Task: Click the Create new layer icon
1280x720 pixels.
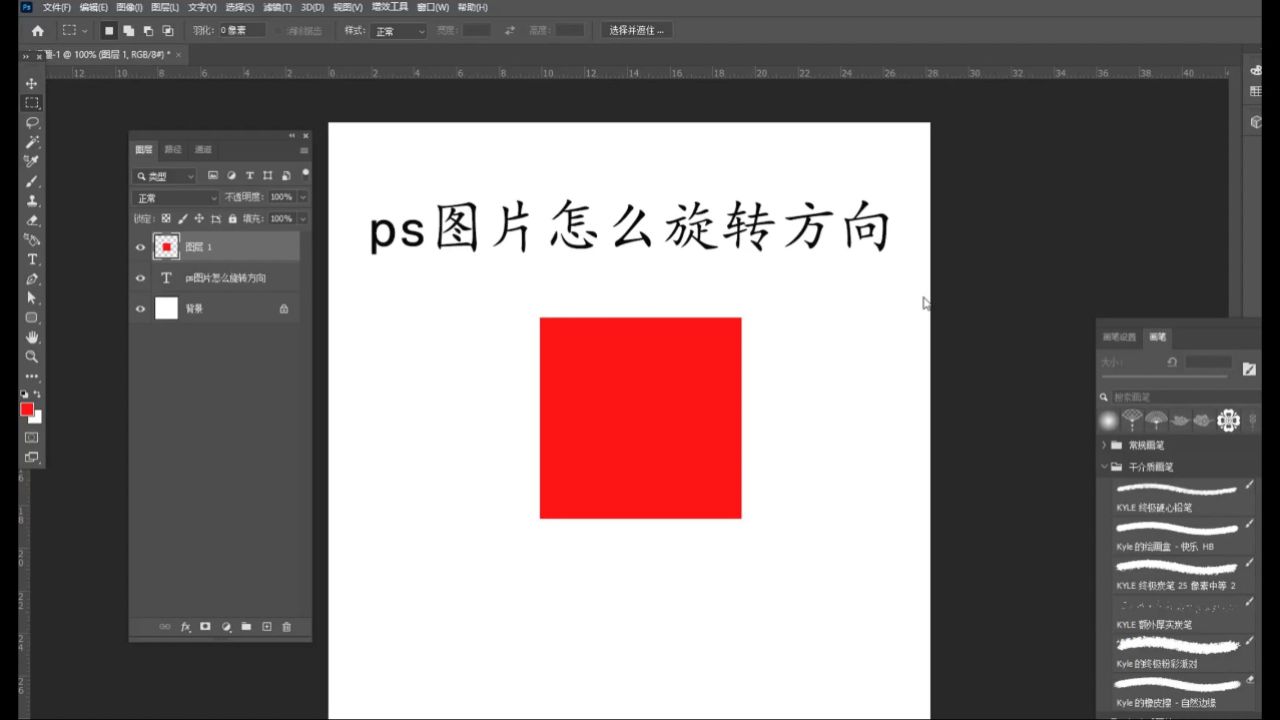Action: tap(265, 627)
